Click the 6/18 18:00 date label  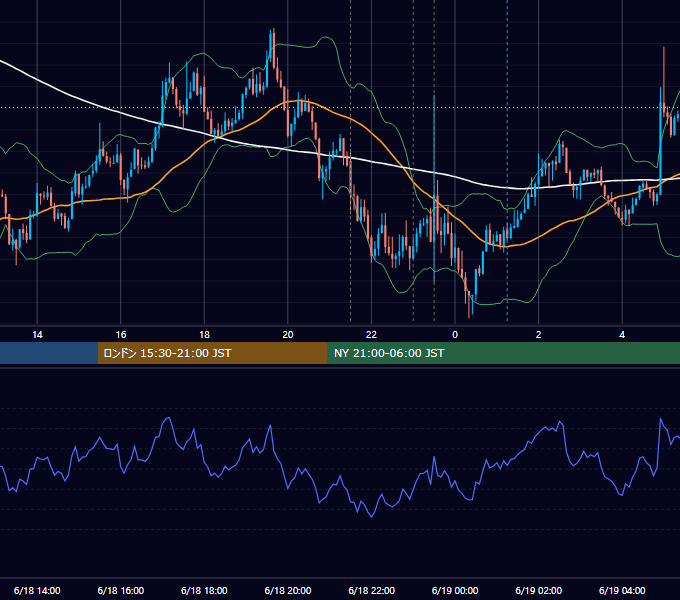click(204, 590)
